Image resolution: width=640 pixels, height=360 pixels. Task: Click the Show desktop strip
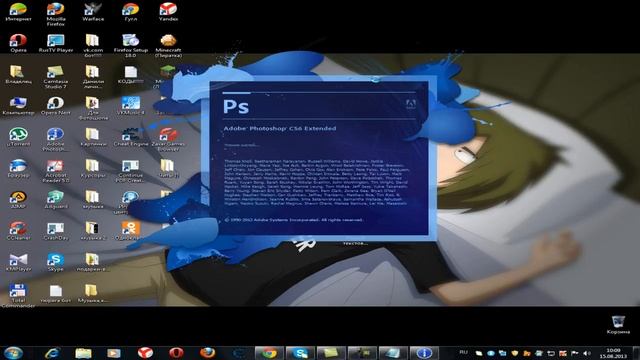click(637, 353)
